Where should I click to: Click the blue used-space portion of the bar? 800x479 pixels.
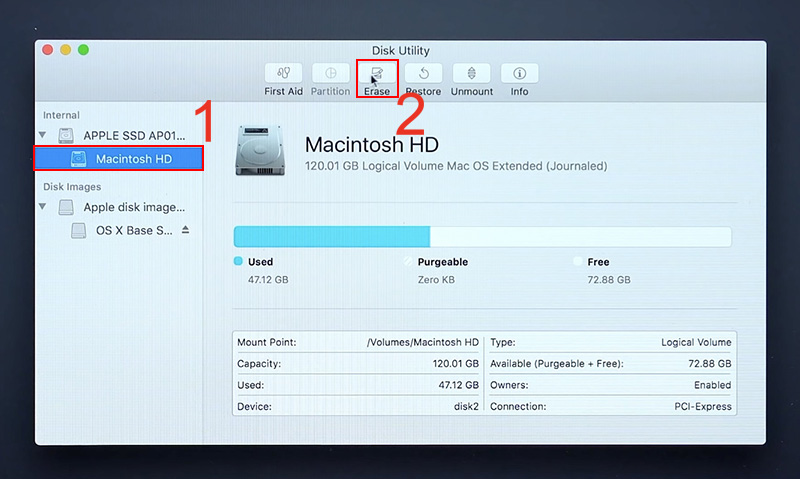[332, 237]
